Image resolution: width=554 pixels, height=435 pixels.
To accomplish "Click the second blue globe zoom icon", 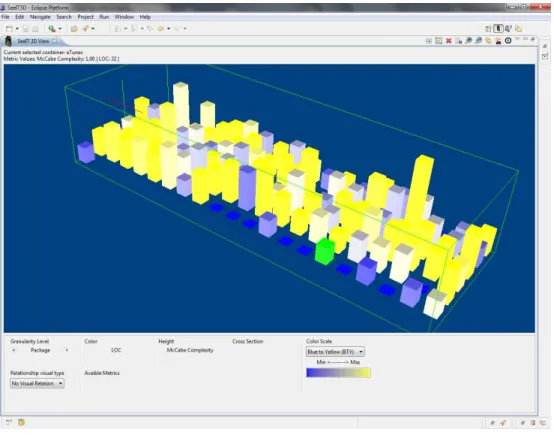I will (478, 41).
